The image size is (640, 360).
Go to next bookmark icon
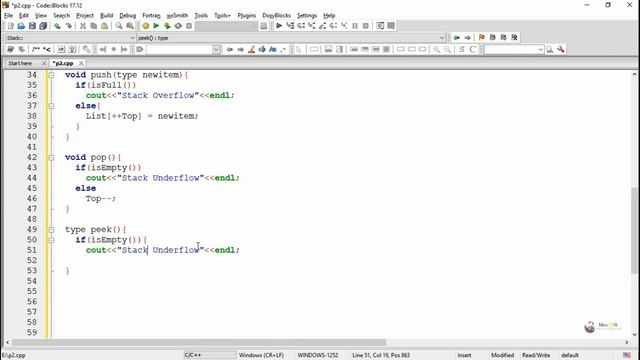click(504, 38)
